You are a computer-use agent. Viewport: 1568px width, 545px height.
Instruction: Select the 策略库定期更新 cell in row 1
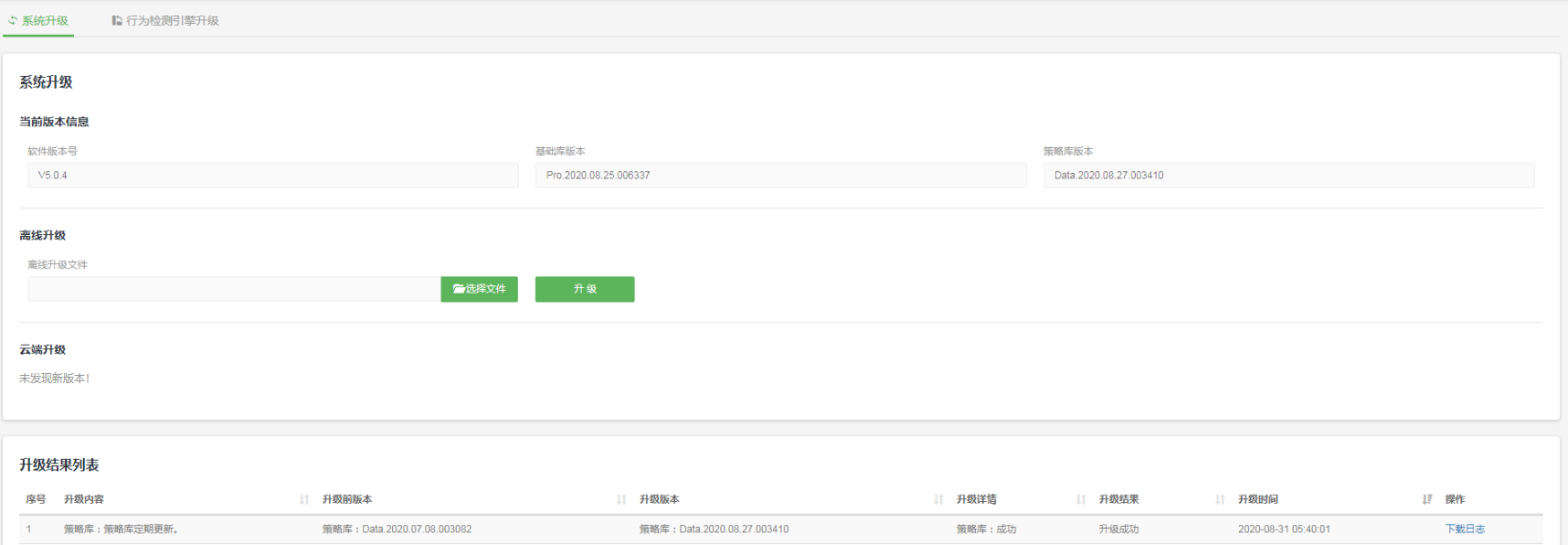[x=122, y=529]
